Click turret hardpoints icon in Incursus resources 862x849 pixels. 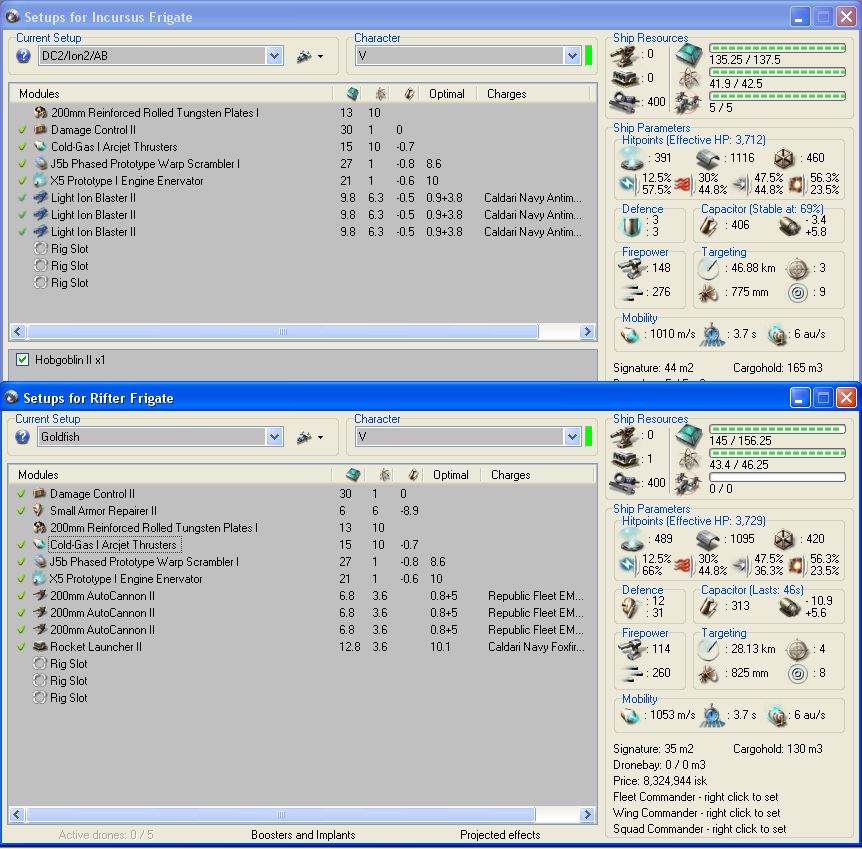click(625, 54)
